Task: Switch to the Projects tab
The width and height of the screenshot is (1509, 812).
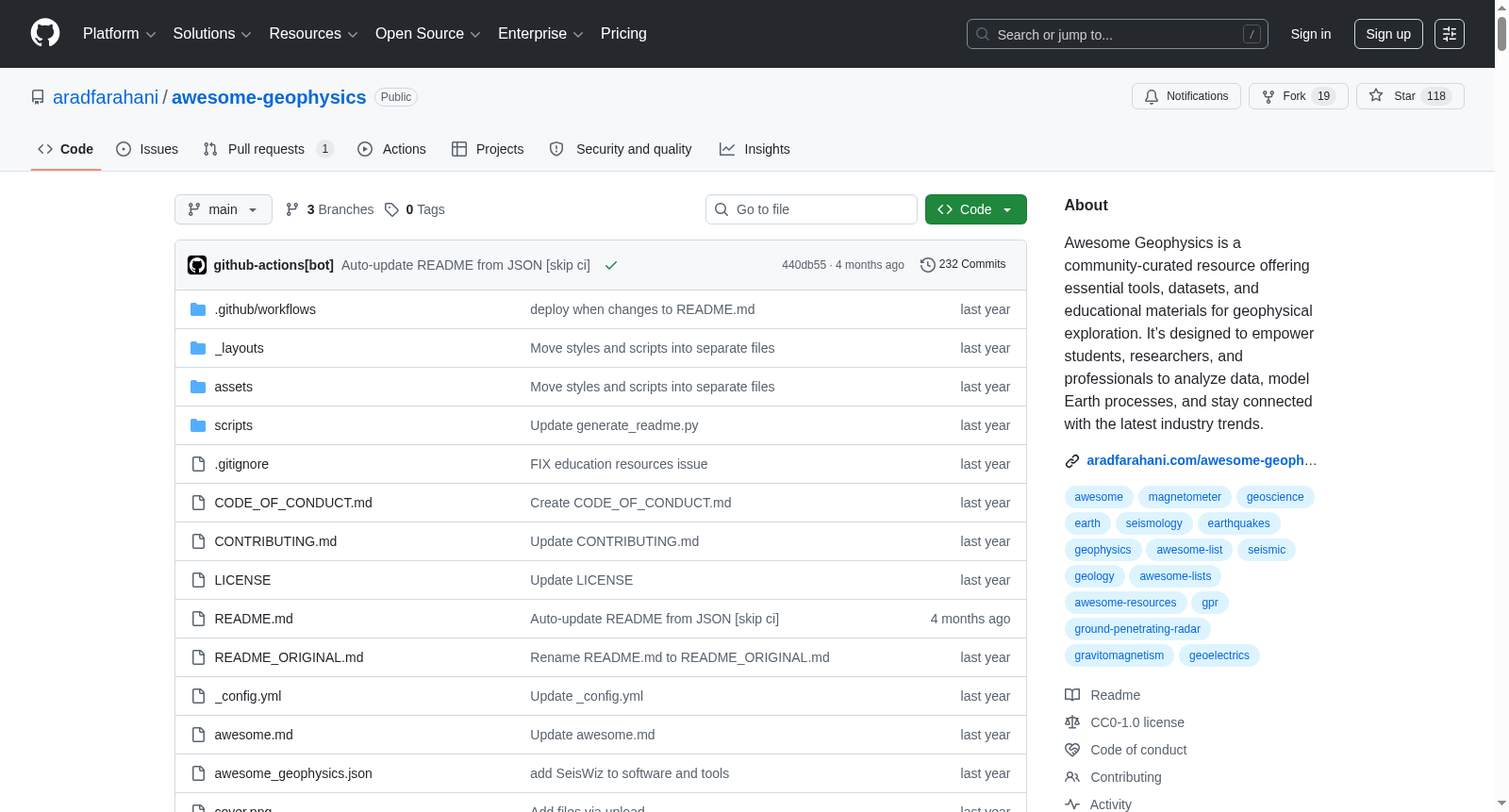Action: 488,149
